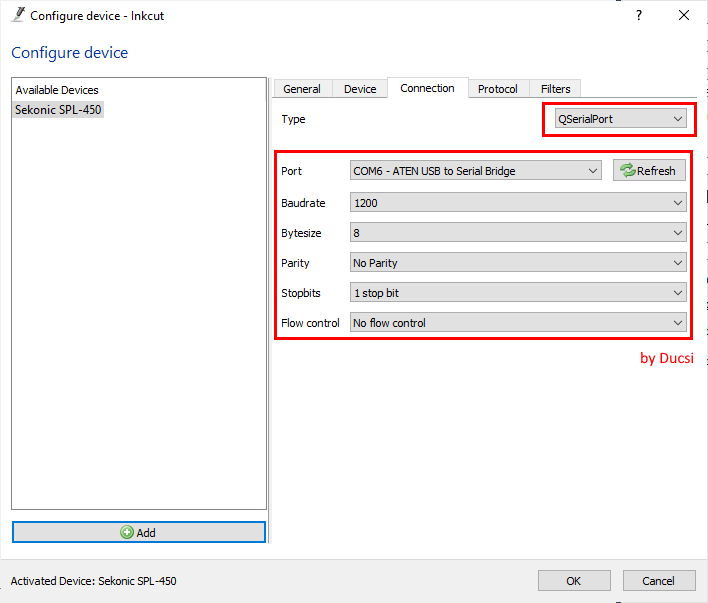Expand the Stopbits dropdown

[x=518, y=293]
